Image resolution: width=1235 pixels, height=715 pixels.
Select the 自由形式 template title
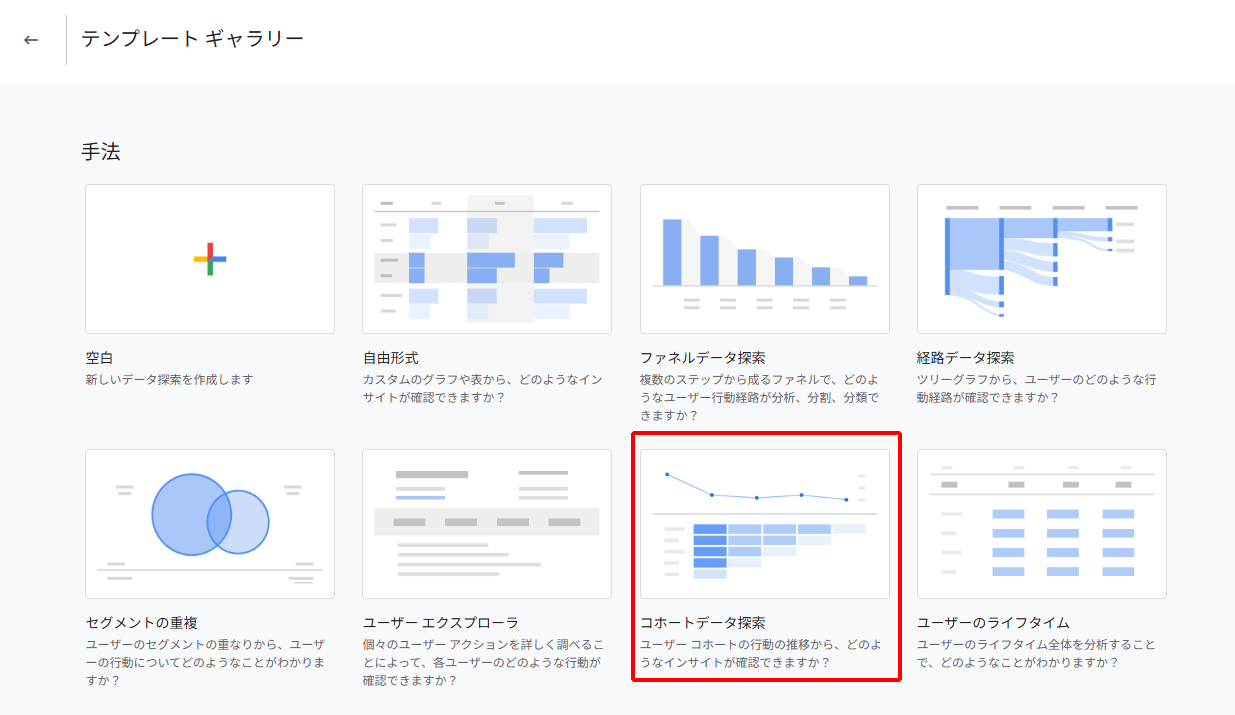click(x=391, y=357)
